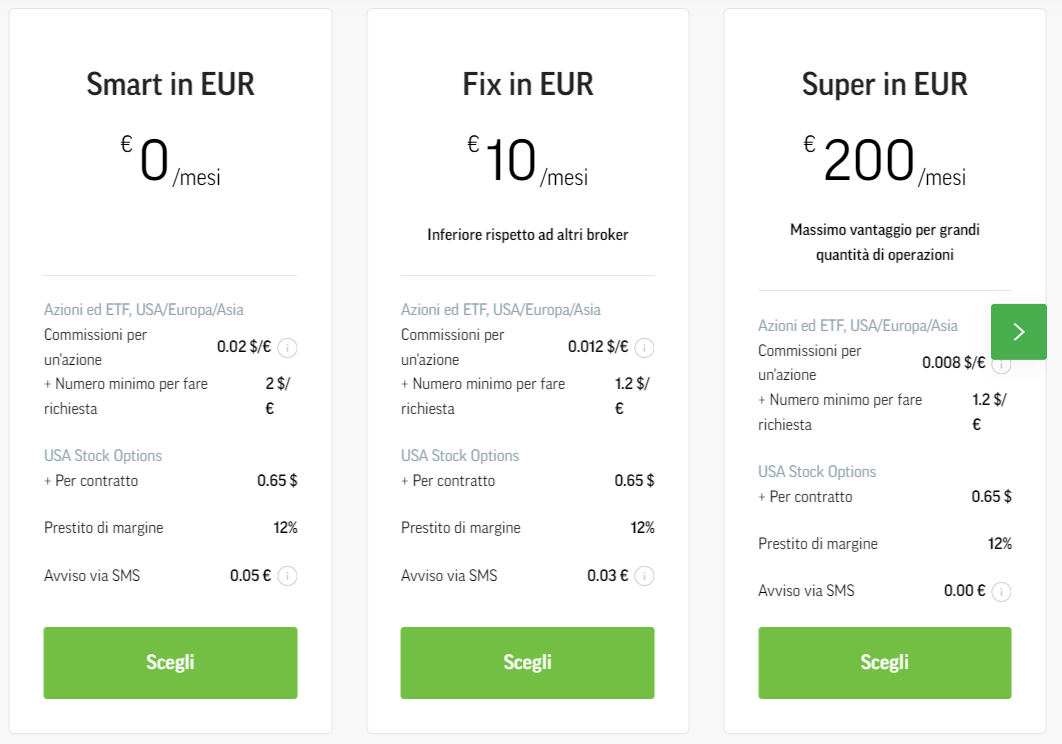Select the Fix in EUR heading
This screenshot has width=1062, height=744.
[x=528, y=85]
